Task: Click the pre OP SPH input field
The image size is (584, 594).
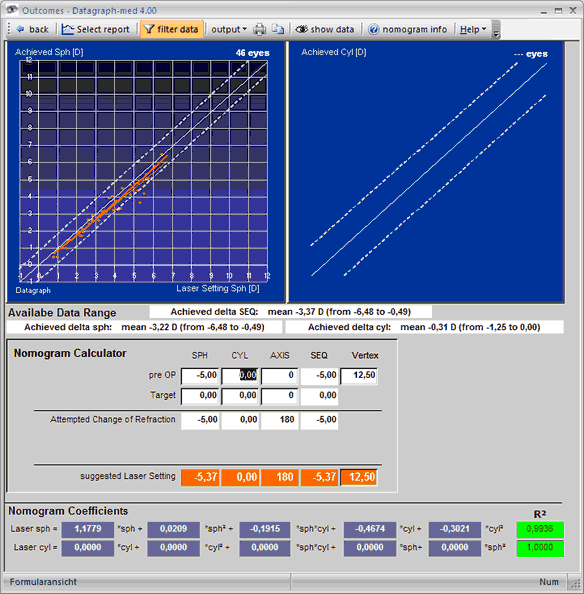Action: click(200, 376)
